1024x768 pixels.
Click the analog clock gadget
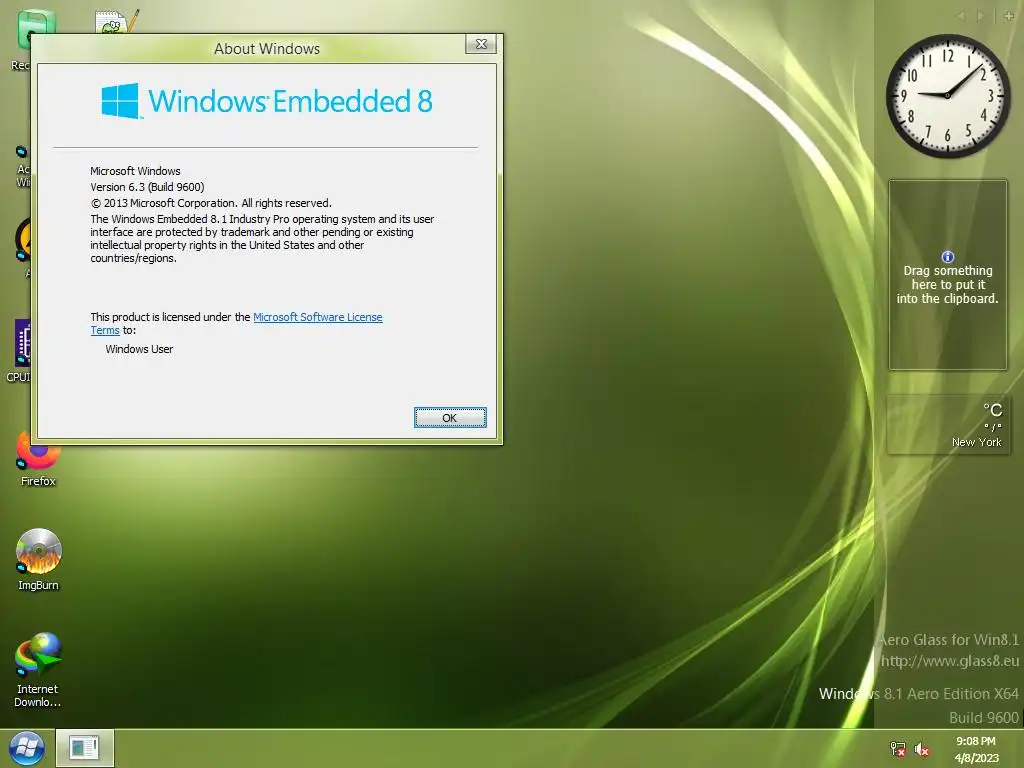[948, 96]
